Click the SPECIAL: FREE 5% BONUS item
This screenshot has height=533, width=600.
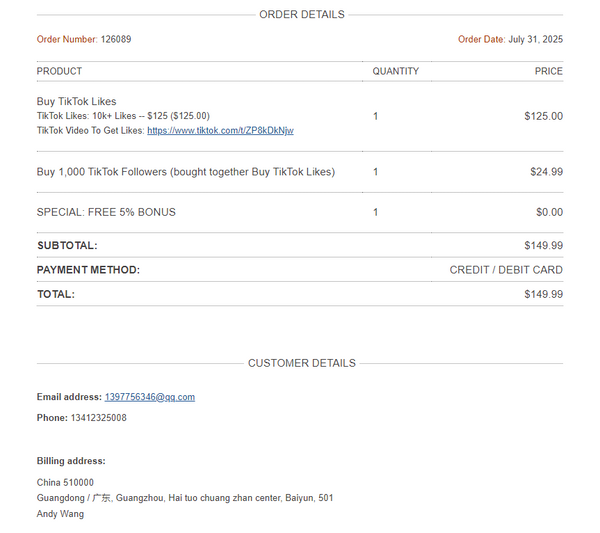point(106,212)
